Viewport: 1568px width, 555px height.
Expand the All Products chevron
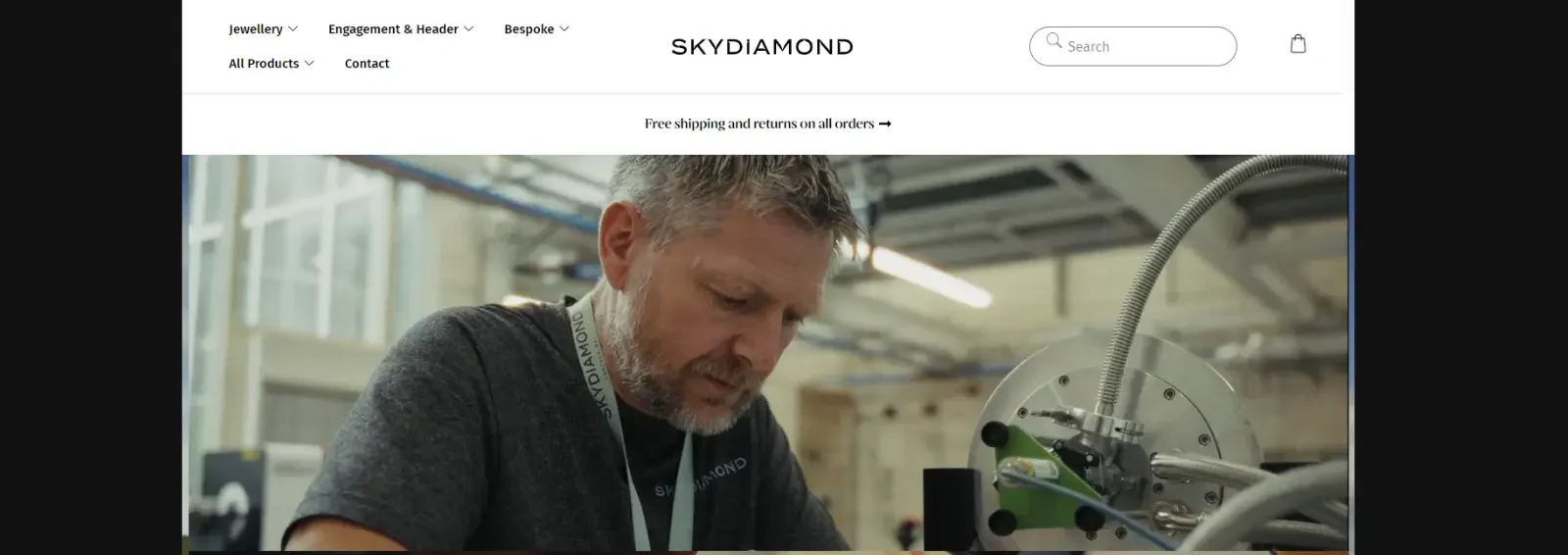(x=310, y=63)
